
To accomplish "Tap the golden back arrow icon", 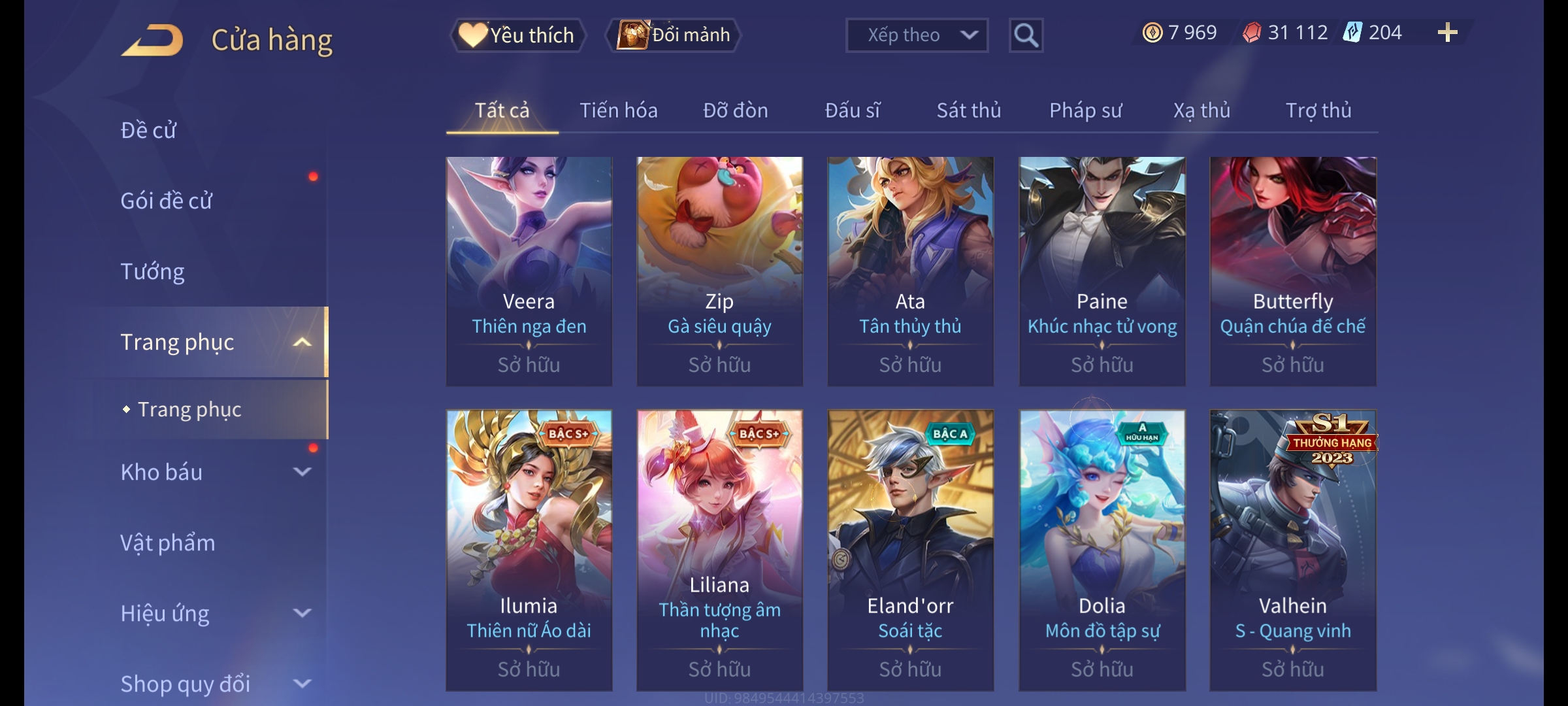I will tap(152, 40).
